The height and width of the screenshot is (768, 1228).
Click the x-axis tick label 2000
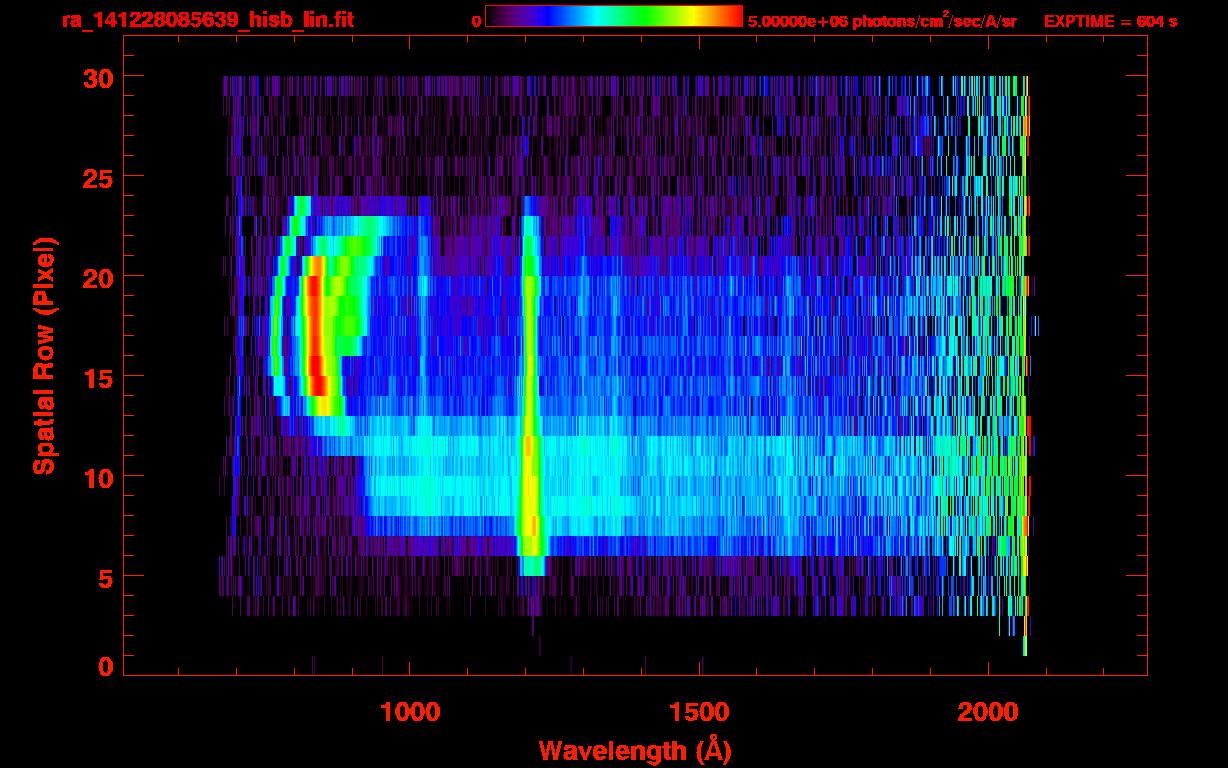pos(988,712)
